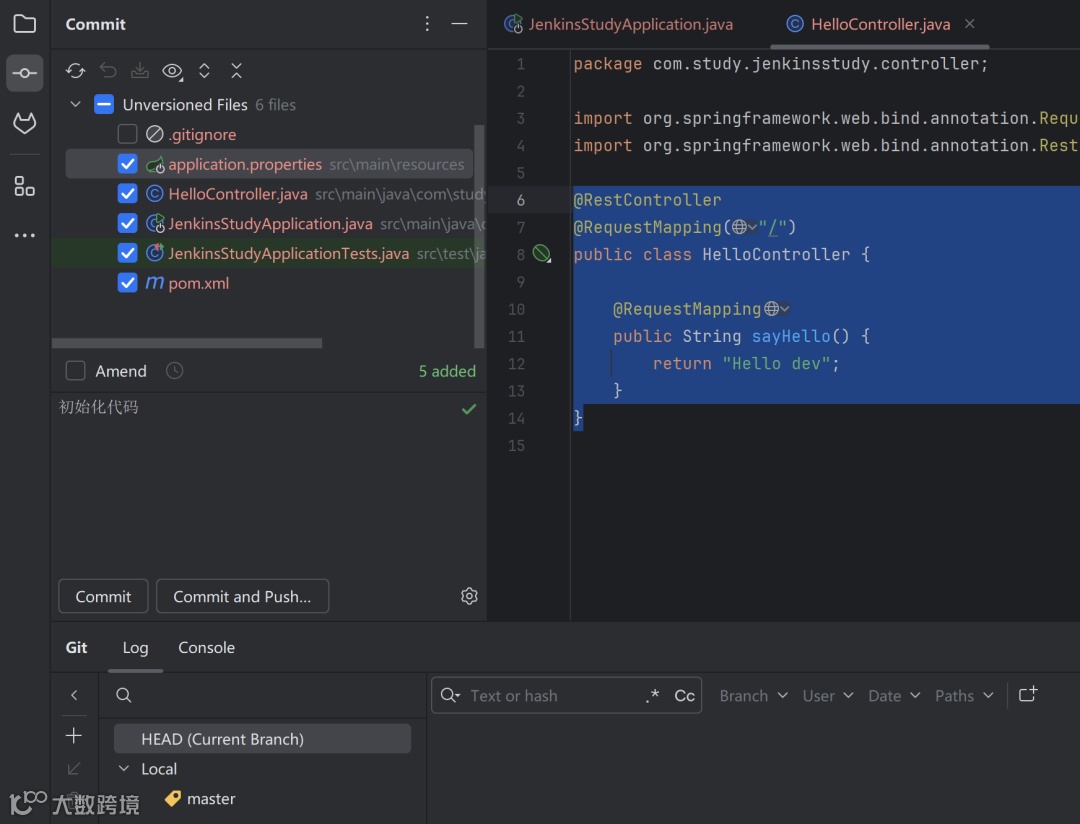Viewport: 1080px width, 824px height.
Task: Collapse the Unversioned Files node
Action: [76, 105]
